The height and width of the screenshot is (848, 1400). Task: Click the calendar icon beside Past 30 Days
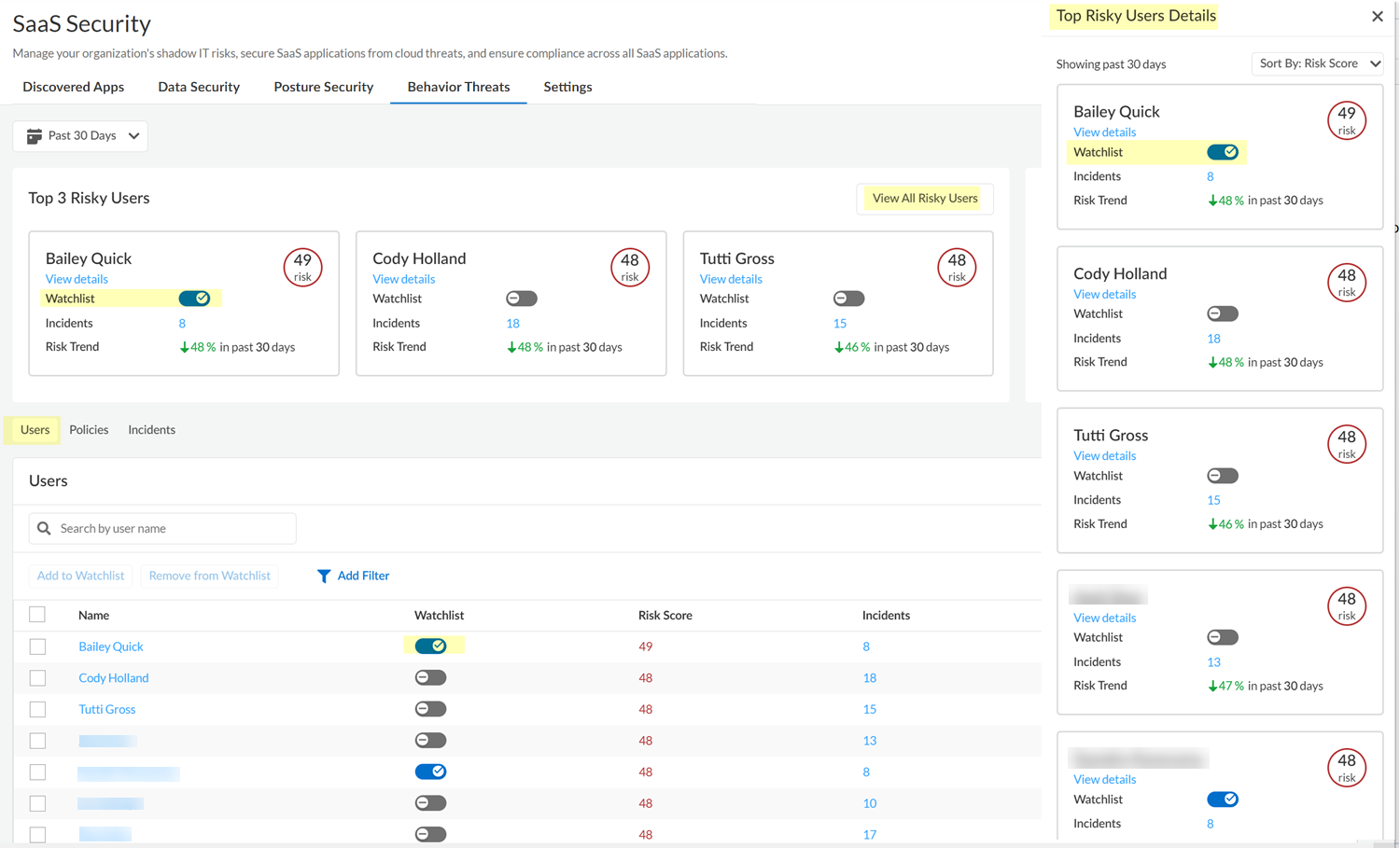coord(35,136)
